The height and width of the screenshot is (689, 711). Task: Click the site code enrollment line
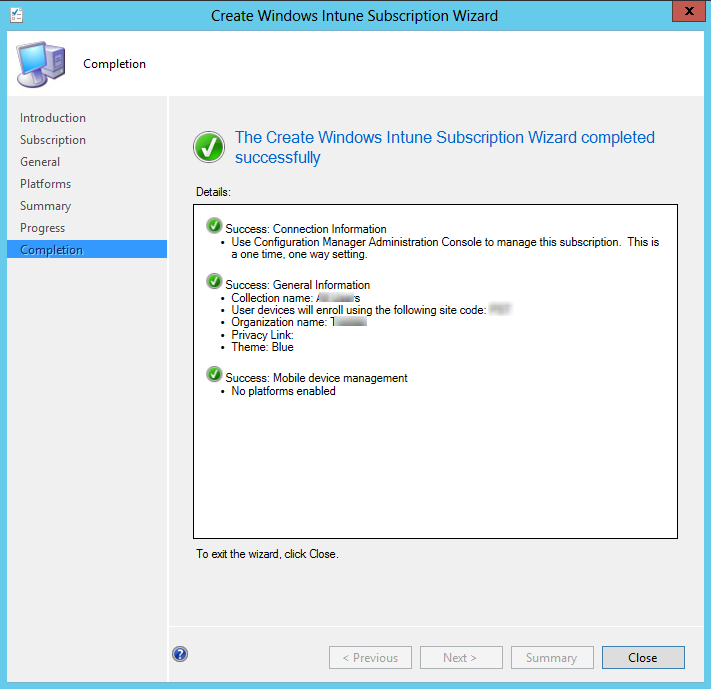coord(371,310)
